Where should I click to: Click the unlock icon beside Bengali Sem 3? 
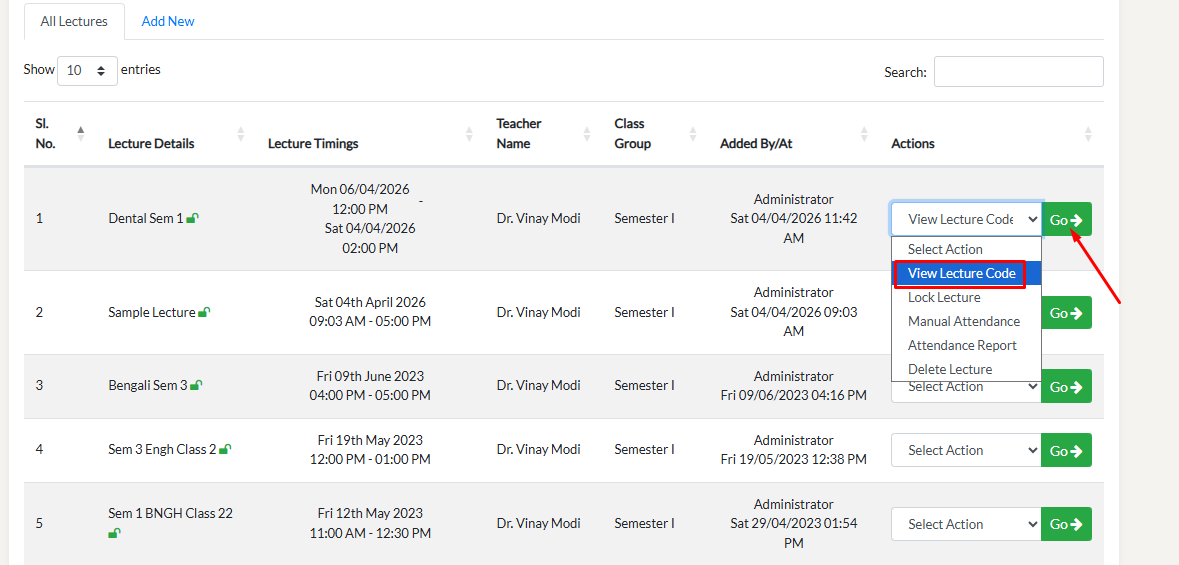[x=196, y=386]
